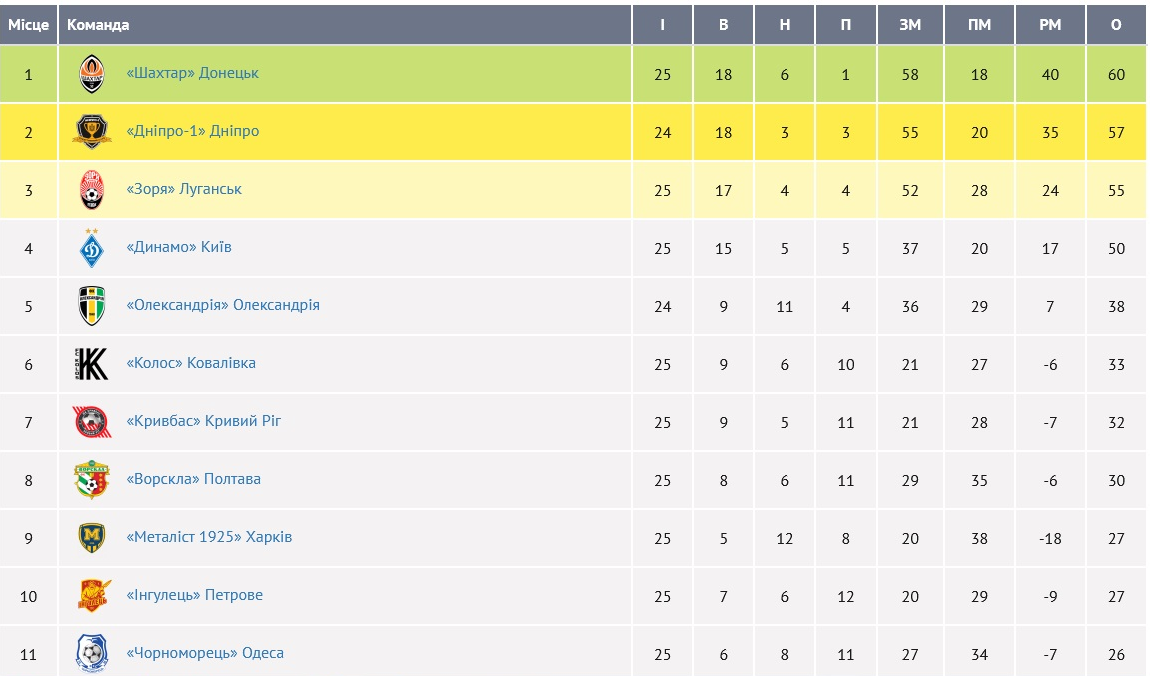Click the Kryvbas Kryvyi Rih logo
The width and height of the screenshot is (1150, 676).
pyautogui.click(x=92, y=422)
